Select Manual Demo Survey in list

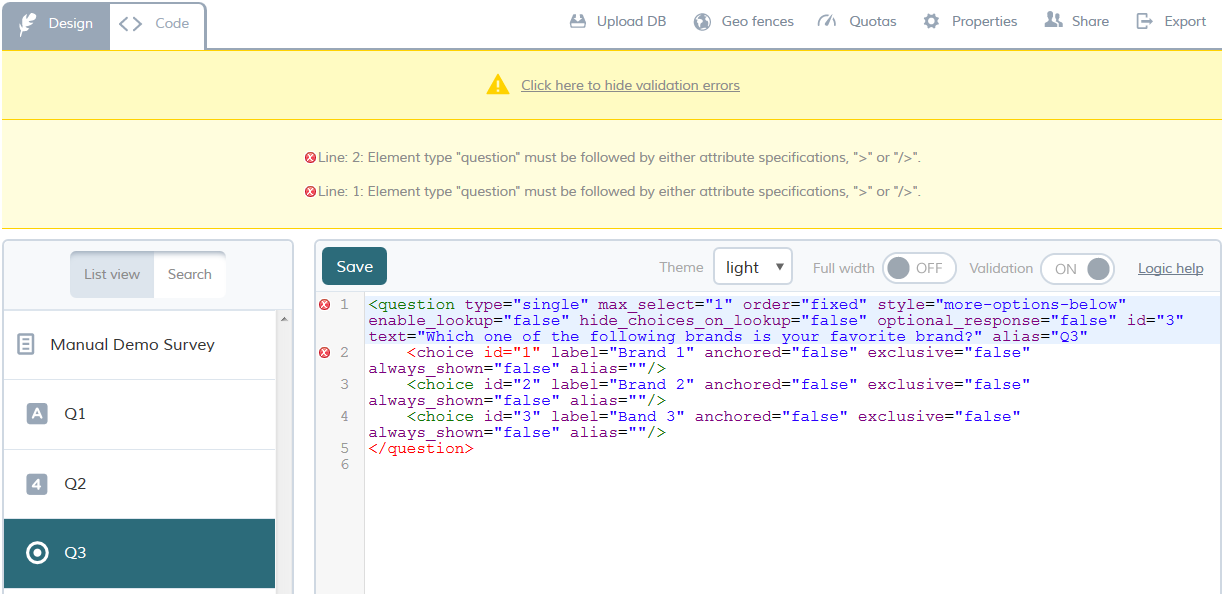[x=140, y=344]
